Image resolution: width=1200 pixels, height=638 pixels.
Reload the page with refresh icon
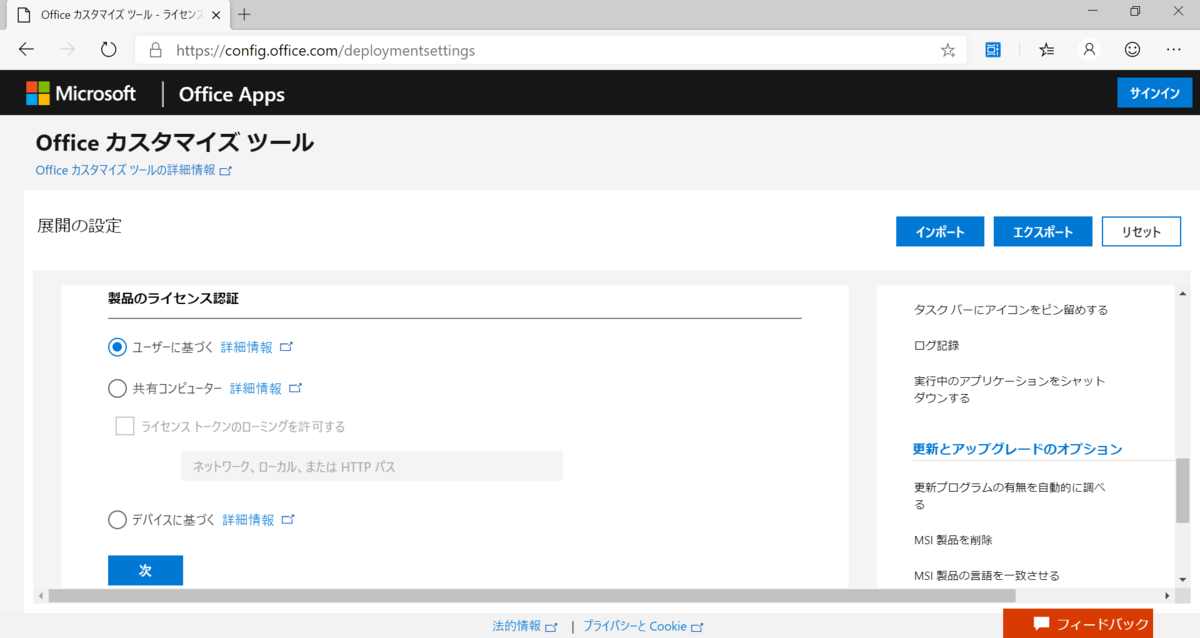(x=109, y=49)
